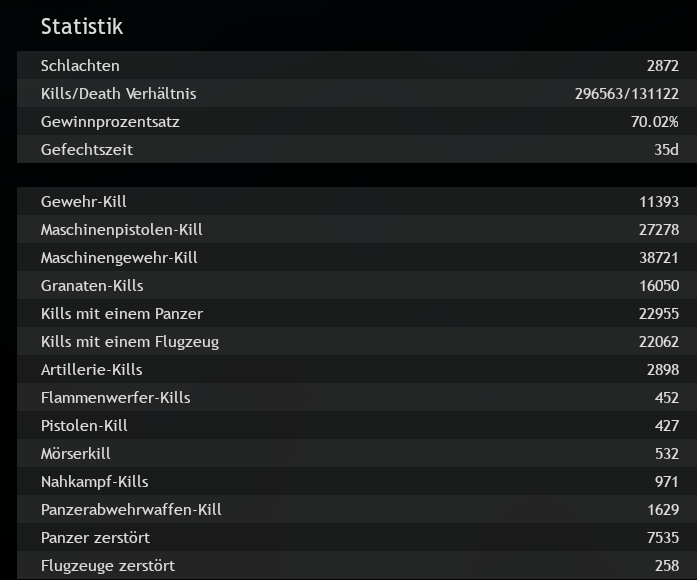This screenshot has width=697, height=580.
Task: Click the Flammenwerfer-Kills row
Action: coord(357,397)
